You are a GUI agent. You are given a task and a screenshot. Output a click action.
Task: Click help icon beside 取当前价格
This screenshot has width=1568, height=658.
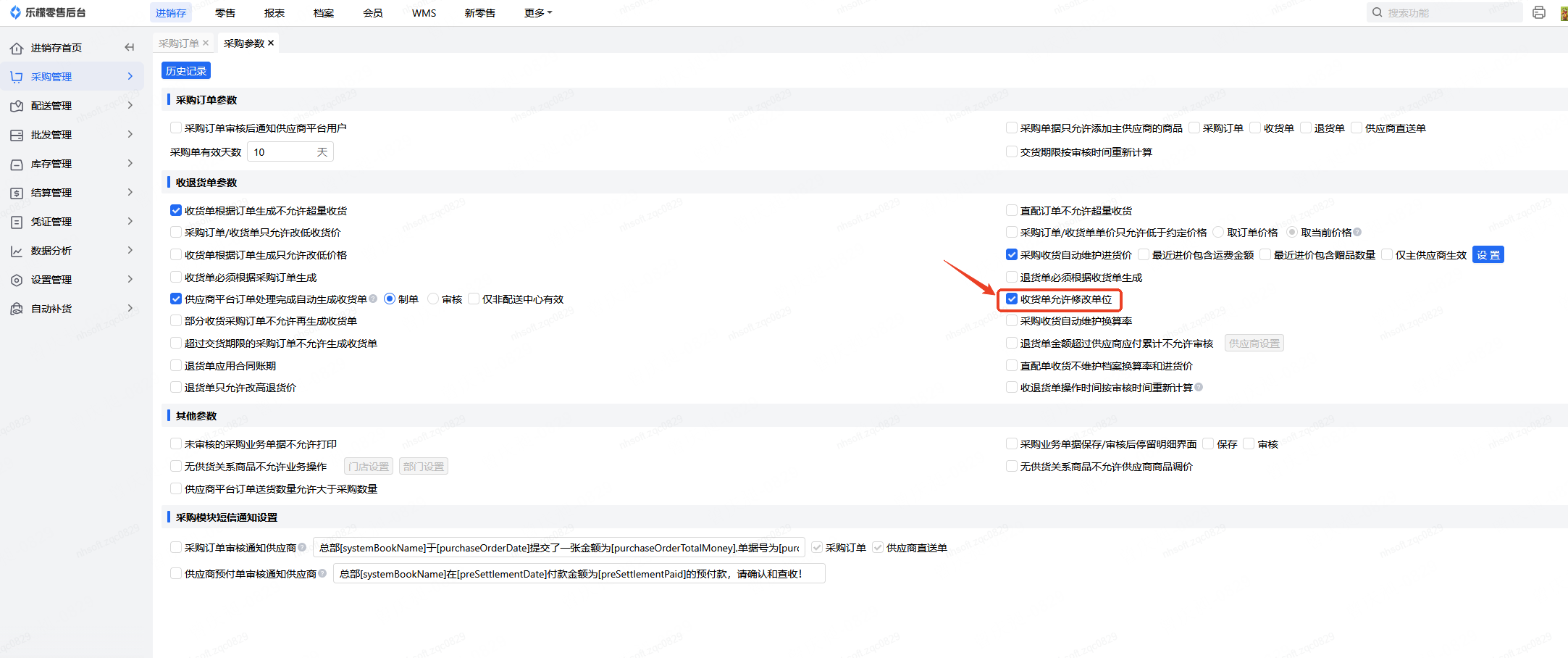pos(1357,232)
